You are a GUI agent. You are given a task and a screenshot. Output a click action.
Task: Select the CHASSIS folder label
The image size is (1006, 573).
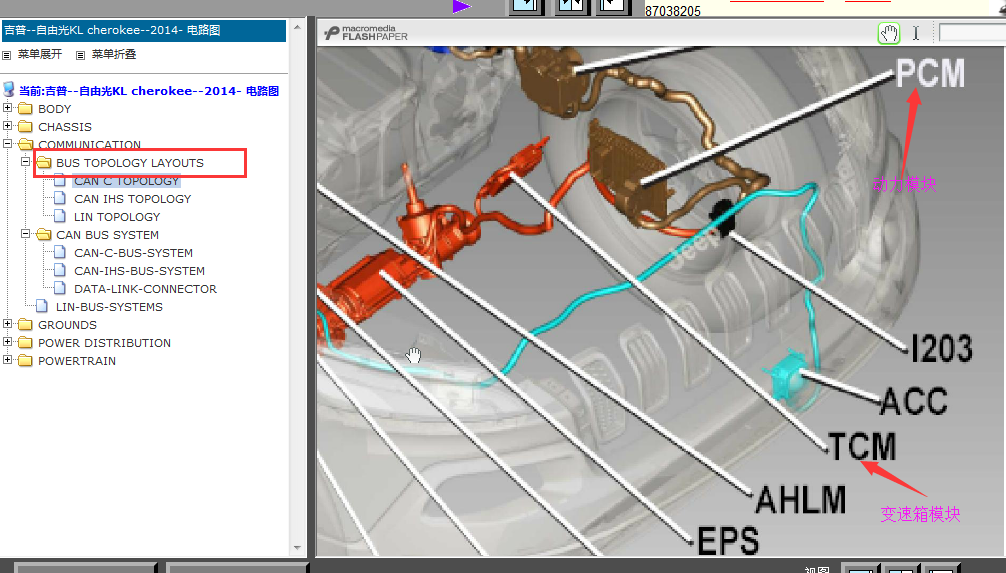(65, 127)
